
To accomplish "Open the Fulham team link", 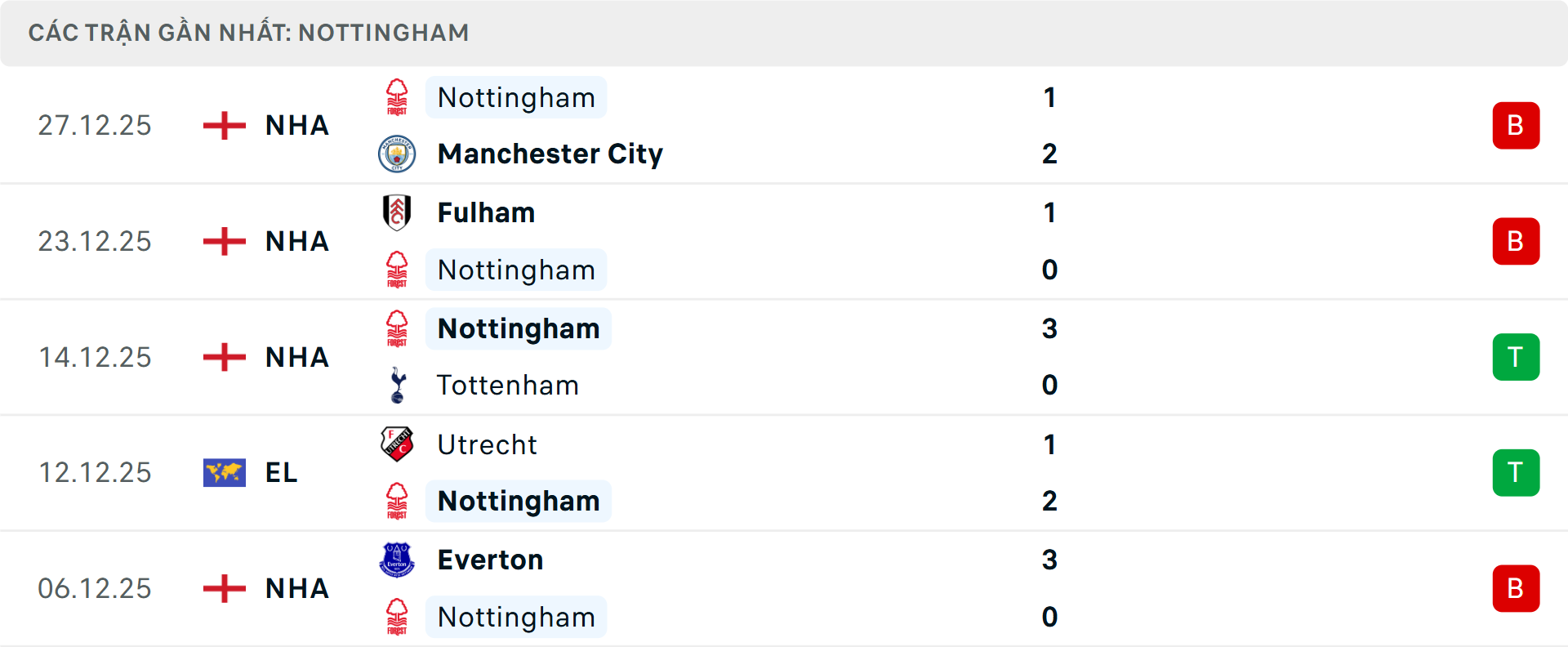I will pyautogui.click(x=486, y=212).
